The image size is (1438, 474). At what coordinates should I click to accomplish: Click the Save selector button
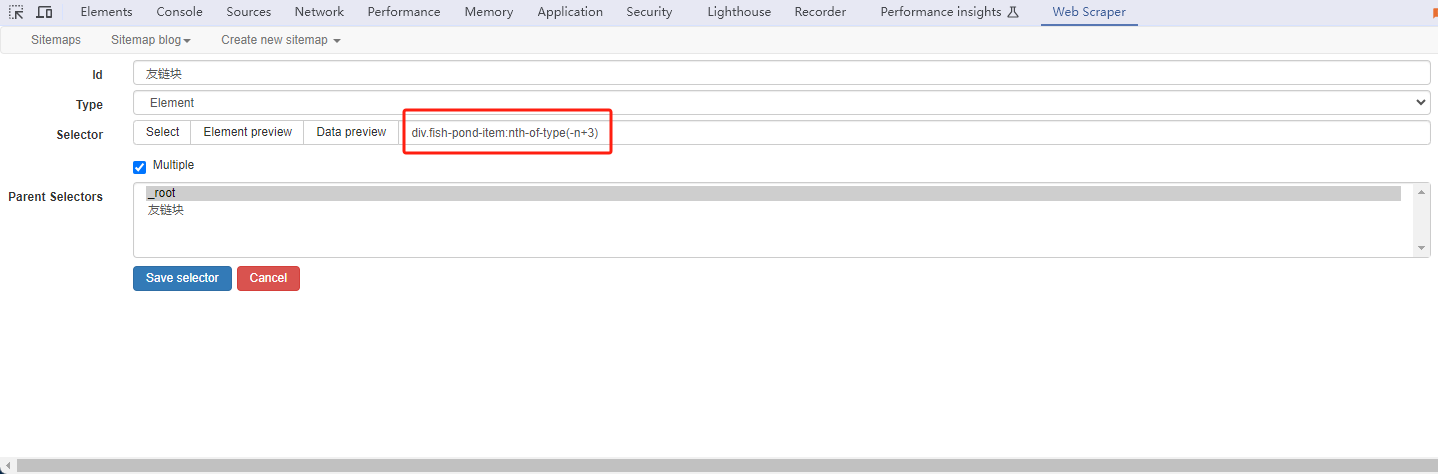click(x=182, y=278)
